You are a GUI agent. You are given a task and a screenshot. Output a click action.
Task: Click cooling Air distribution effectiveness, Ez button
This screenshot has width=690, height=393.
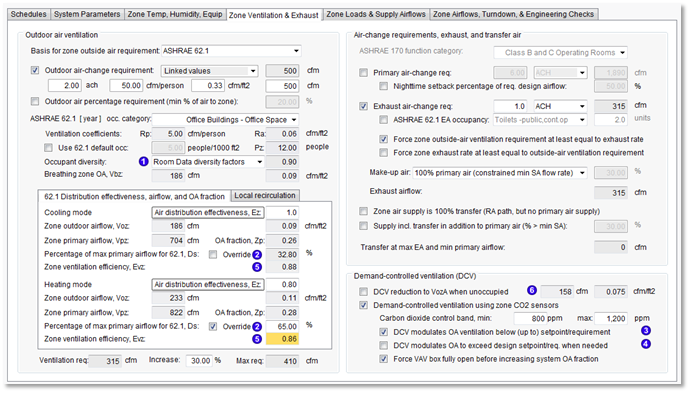[x=208, y=213]
